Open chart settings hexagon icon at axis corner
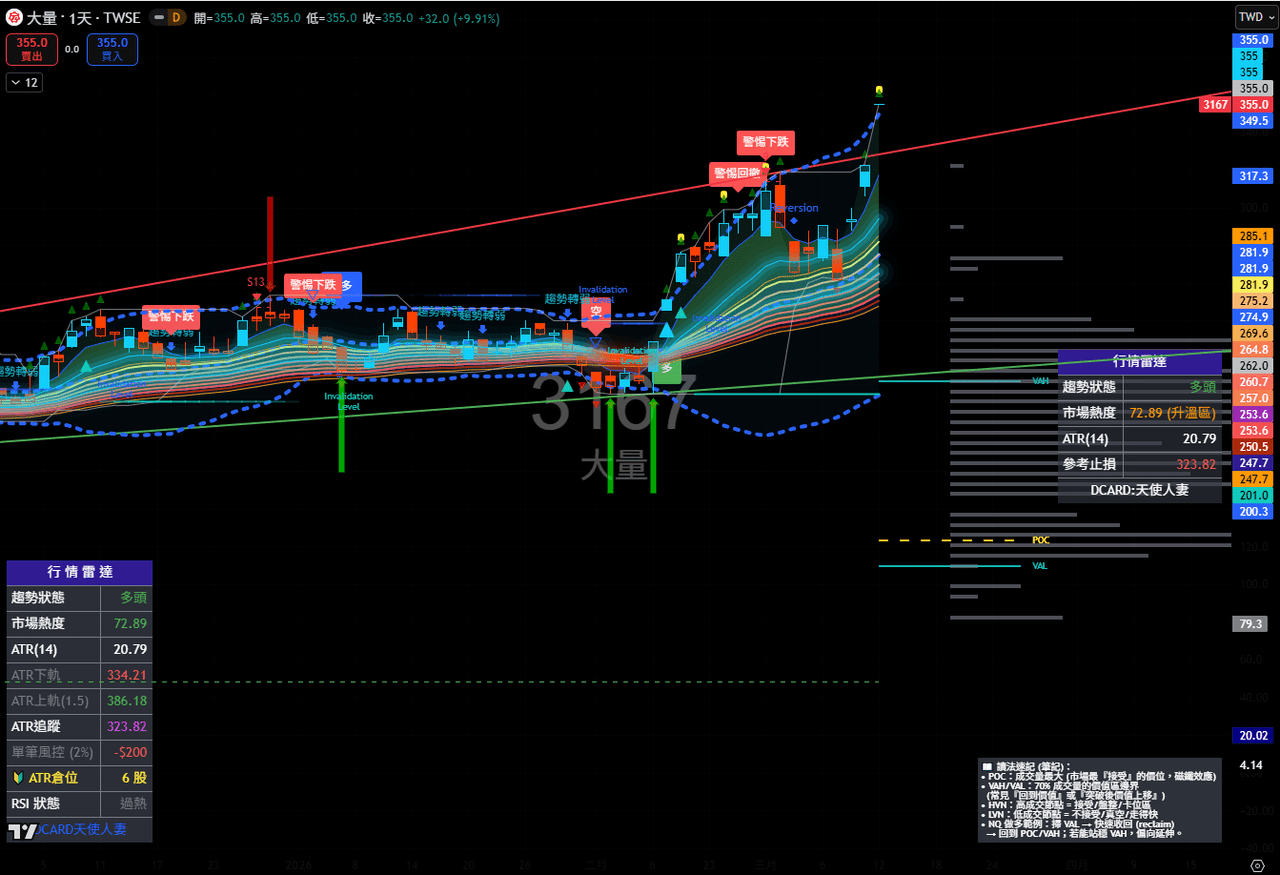 1258,865
